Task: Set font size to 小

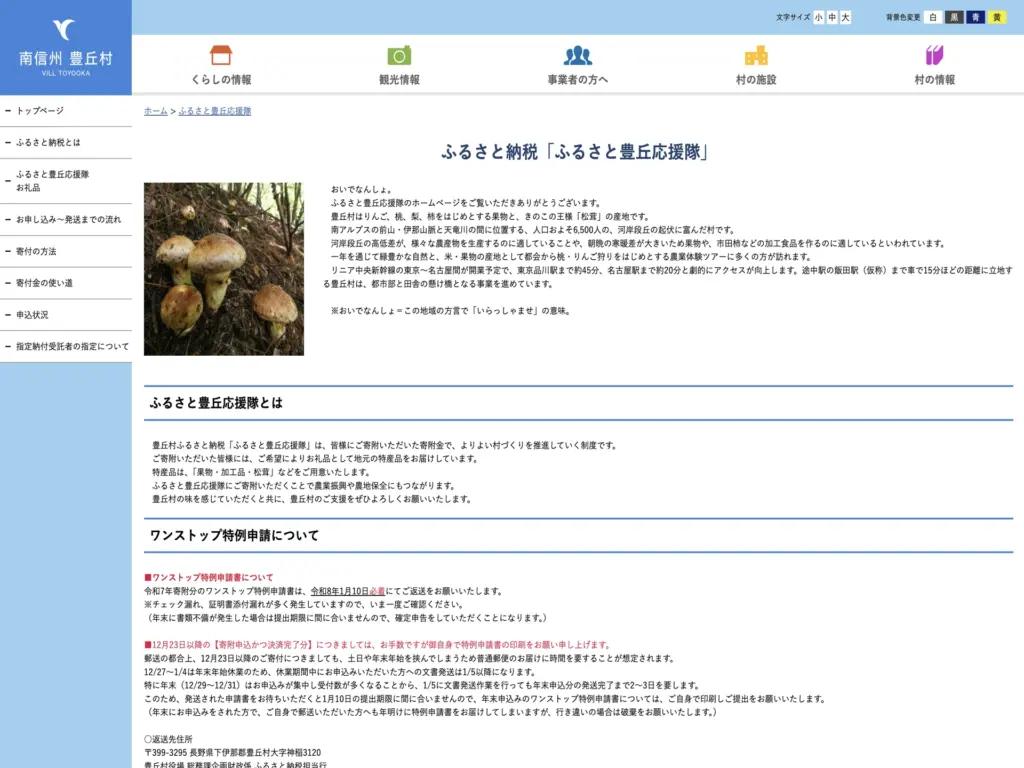Action: 818,18
